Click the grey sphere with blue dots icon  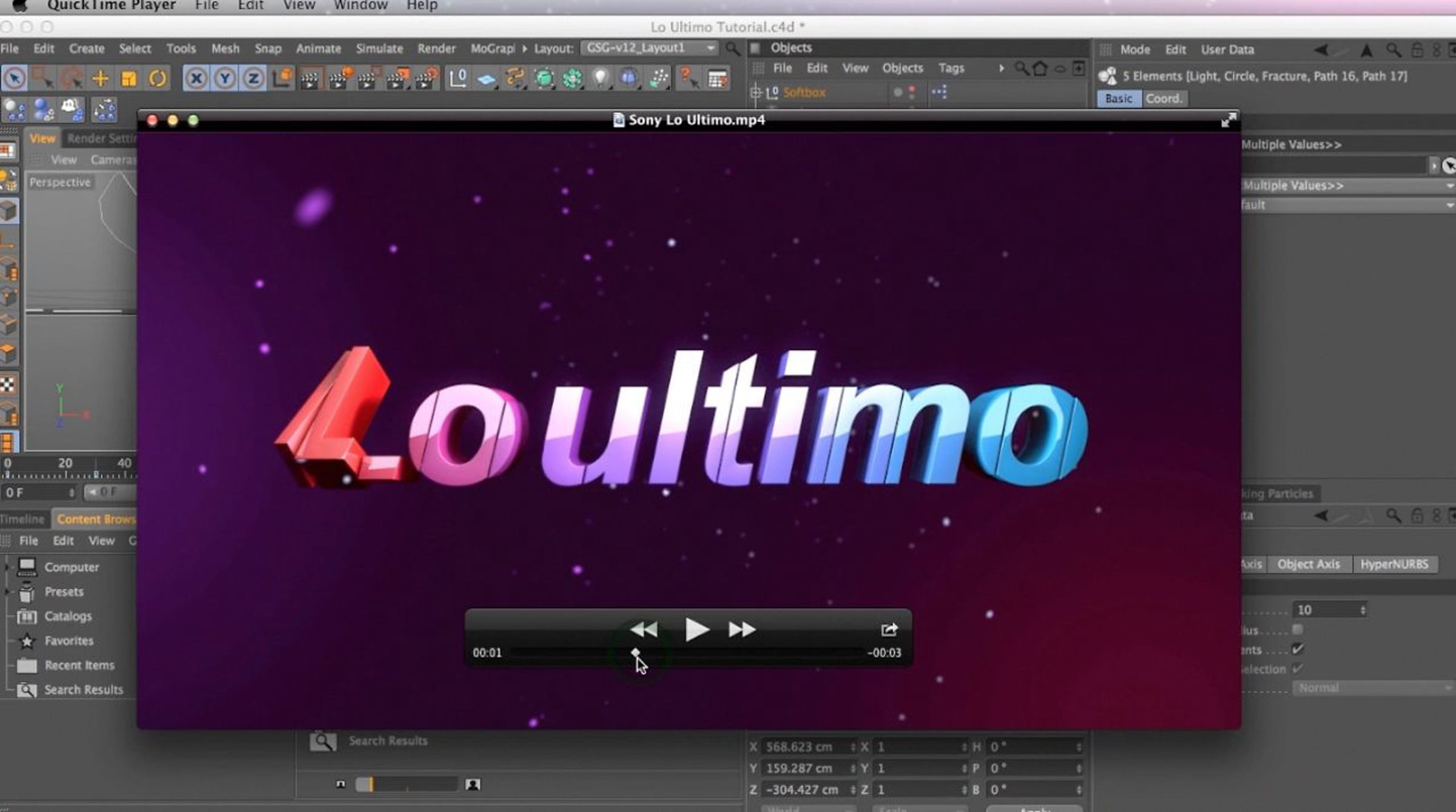click(x=15, y=110)
